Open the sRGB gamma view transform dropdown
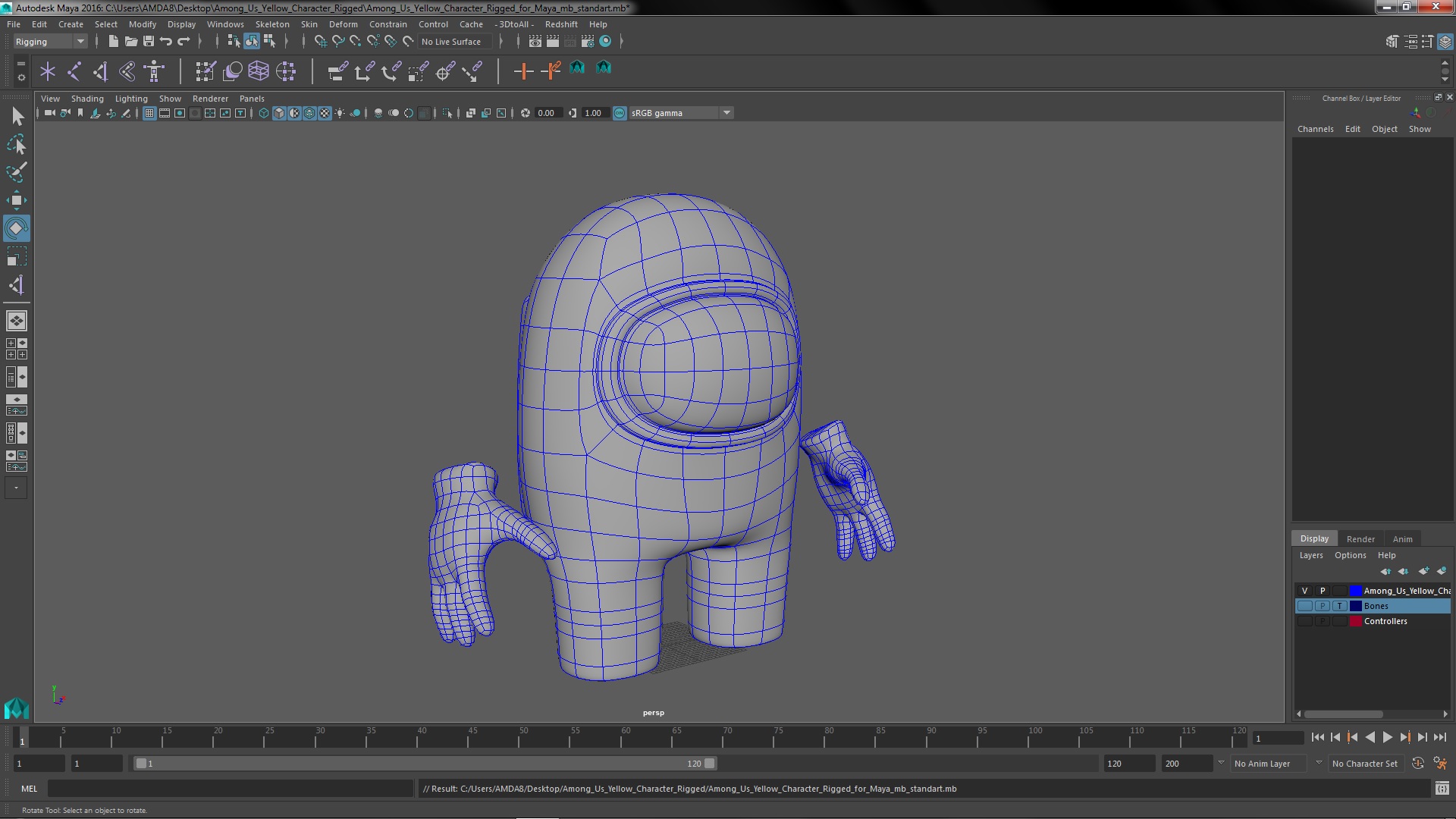This screenshot has width=1456, height=819. pos(680,113)
